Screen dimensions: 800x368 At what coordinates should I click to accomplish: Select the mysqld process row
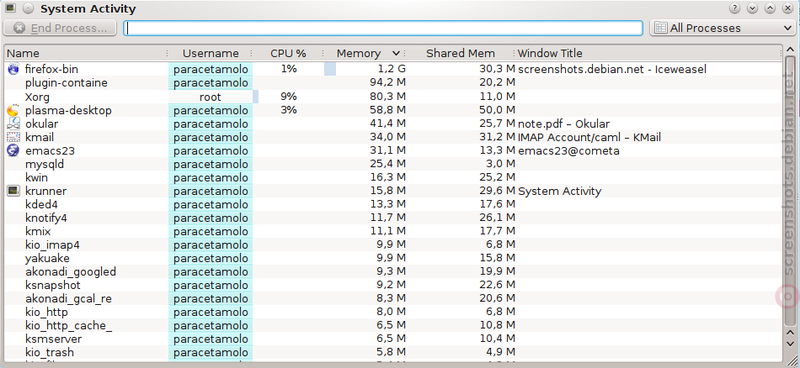(x=393, y=164)
